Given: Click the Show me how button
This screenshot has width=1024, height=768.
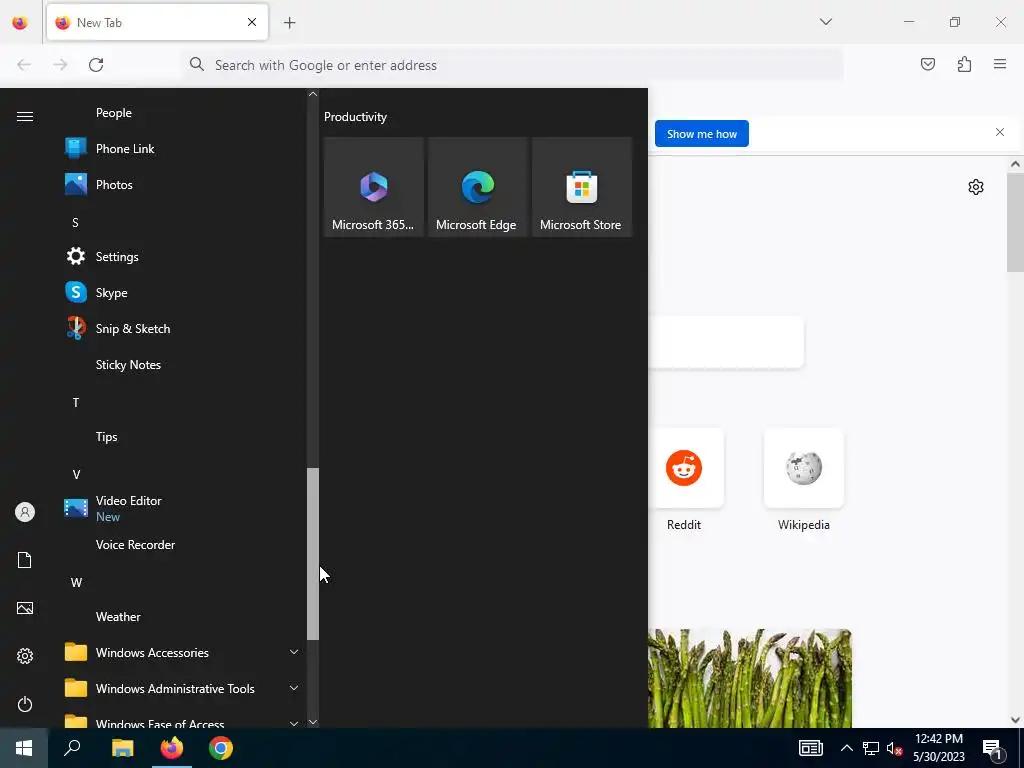Looking at the screenshot, I should click(701, 134).
